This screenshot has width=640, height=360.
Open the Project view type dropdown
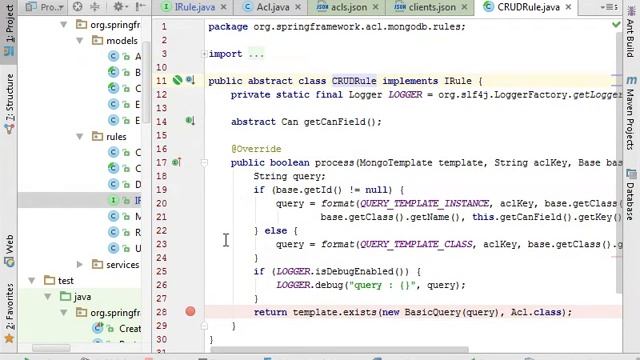click(45, 7)
